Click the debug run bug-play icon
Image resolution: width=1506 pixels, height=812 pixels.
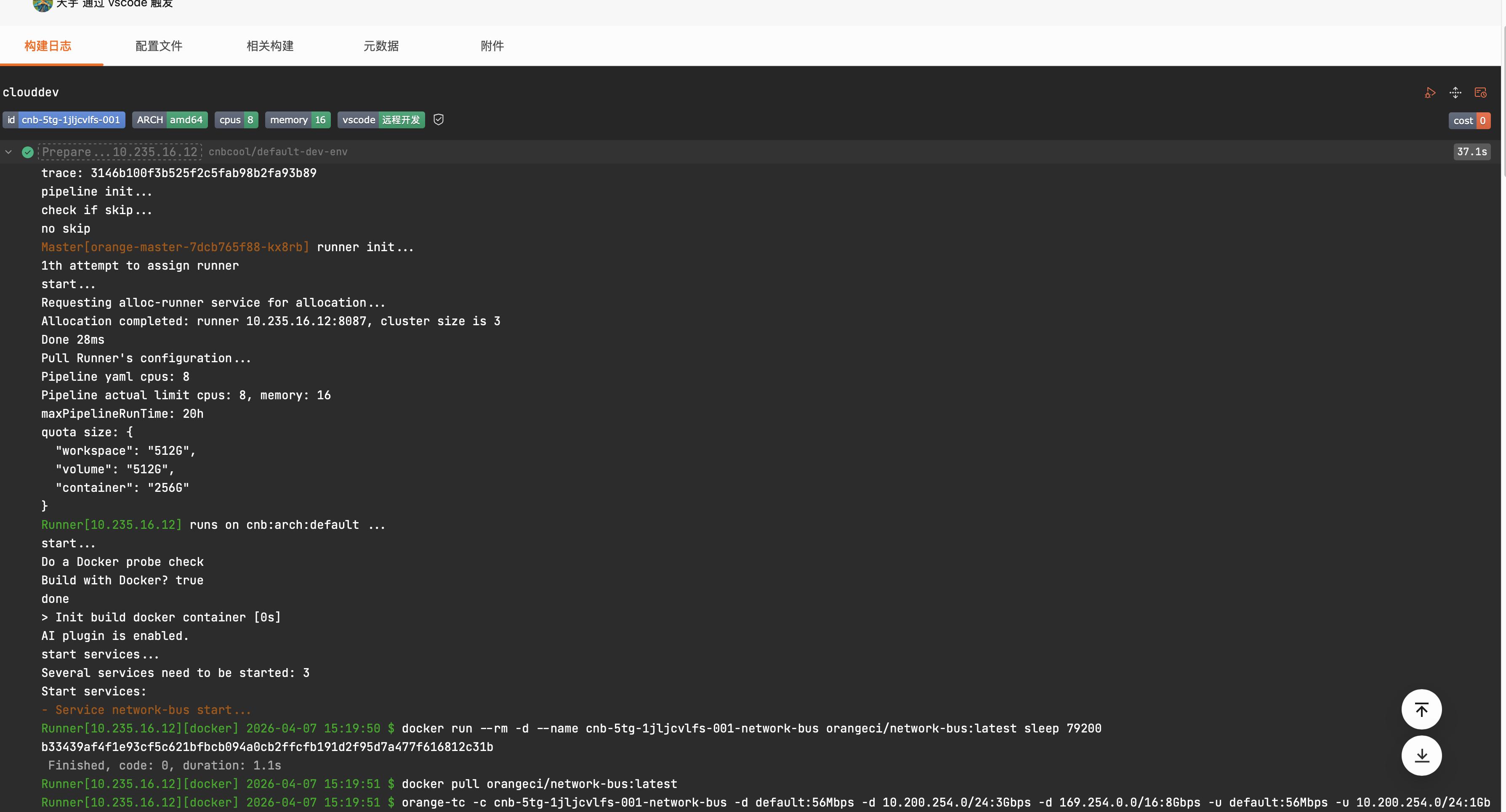(x=1430, y=93)
